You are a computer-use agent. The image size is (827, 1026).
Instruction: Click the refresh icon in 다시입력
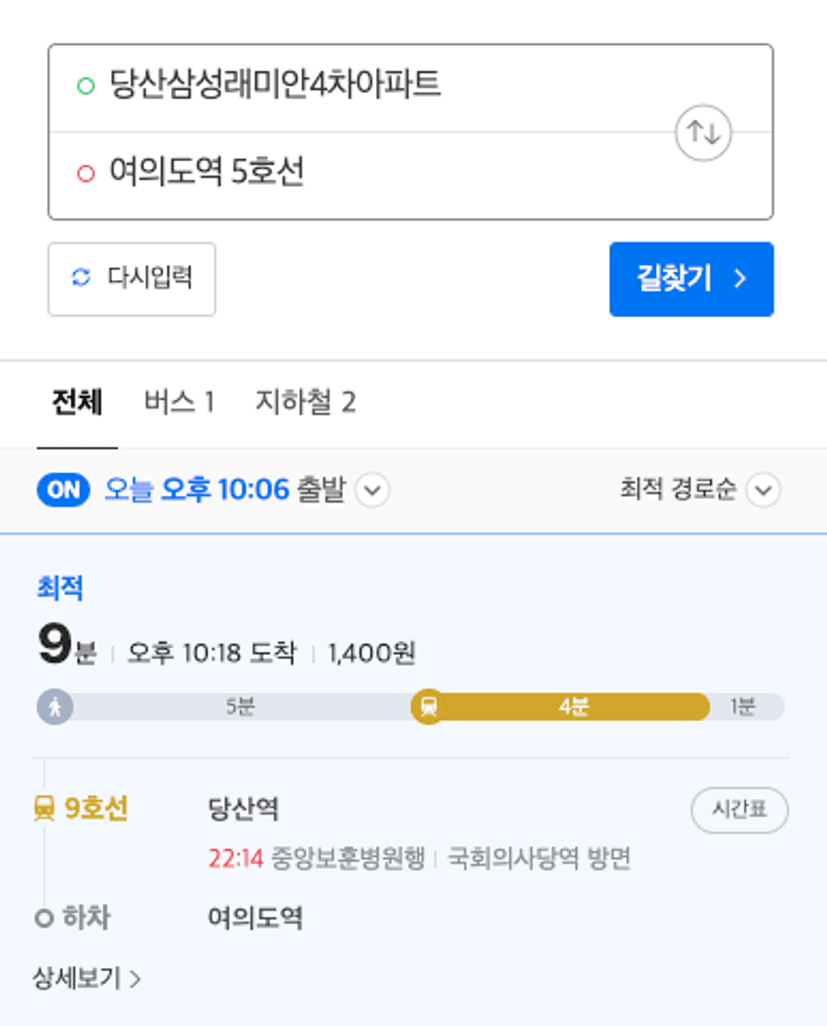81,277
